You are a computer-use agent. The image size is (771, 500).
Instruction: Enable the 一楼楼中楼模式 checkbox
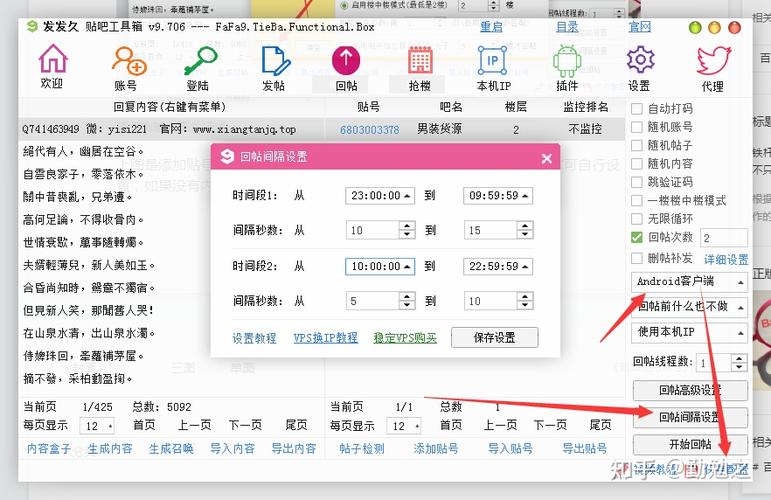pyautogui.click(x=637, y=201)
